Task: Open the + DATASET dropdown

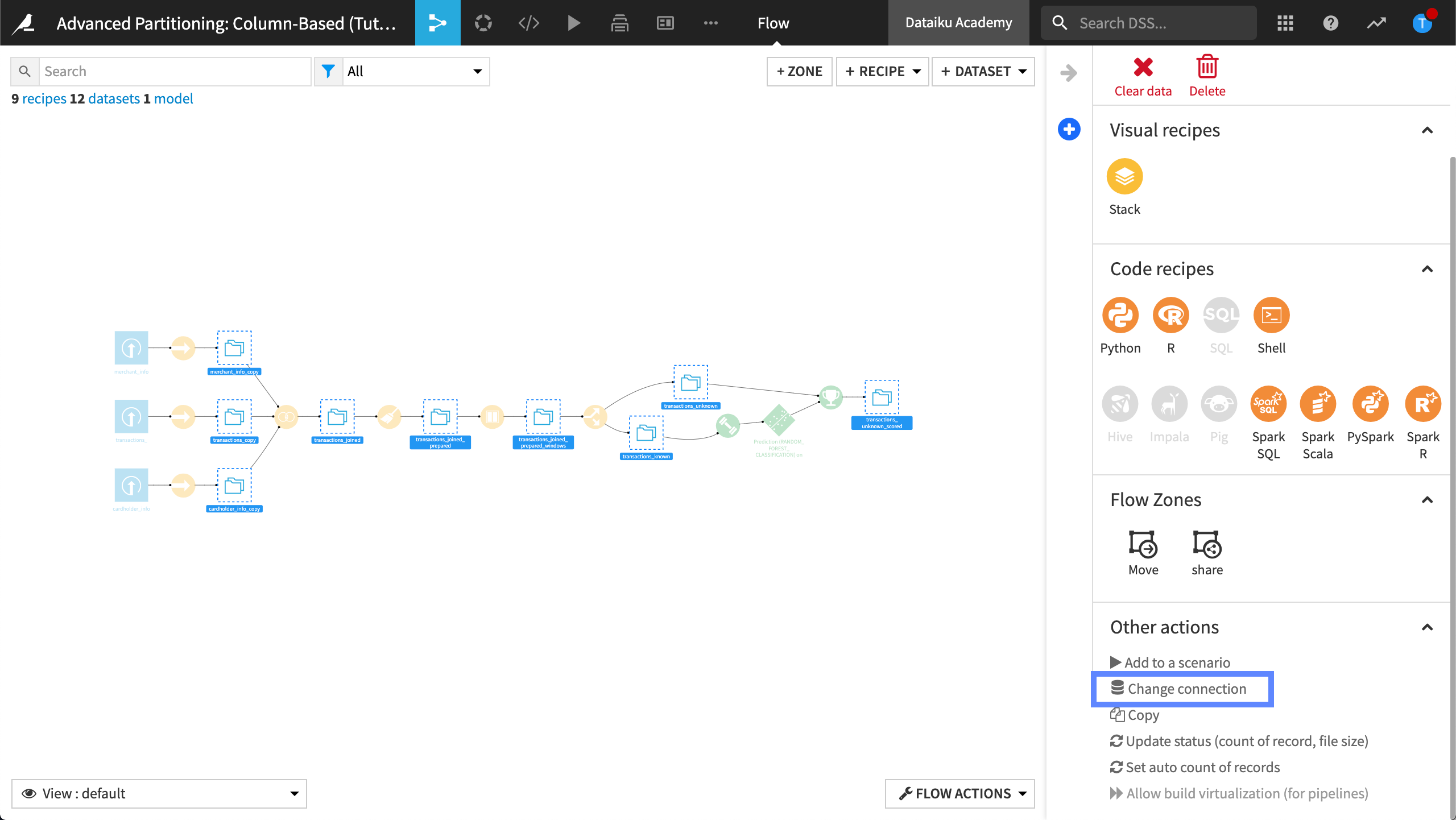Action: tap(983, 71)
